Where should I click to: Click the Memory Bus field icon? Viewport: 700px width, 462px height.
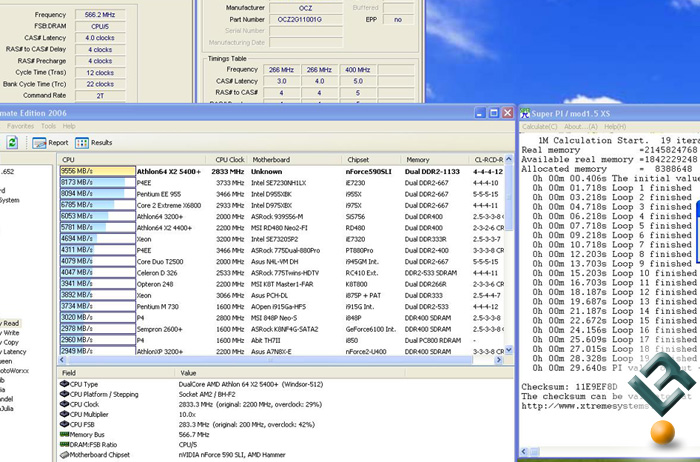[64, 434]
